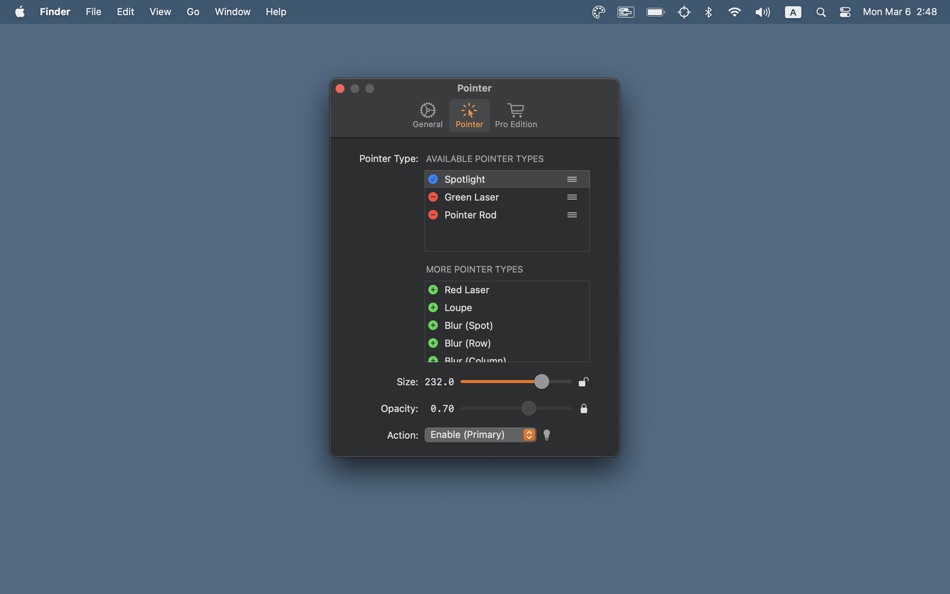
Task: Click the Size value 232.0
Action: 439,382
